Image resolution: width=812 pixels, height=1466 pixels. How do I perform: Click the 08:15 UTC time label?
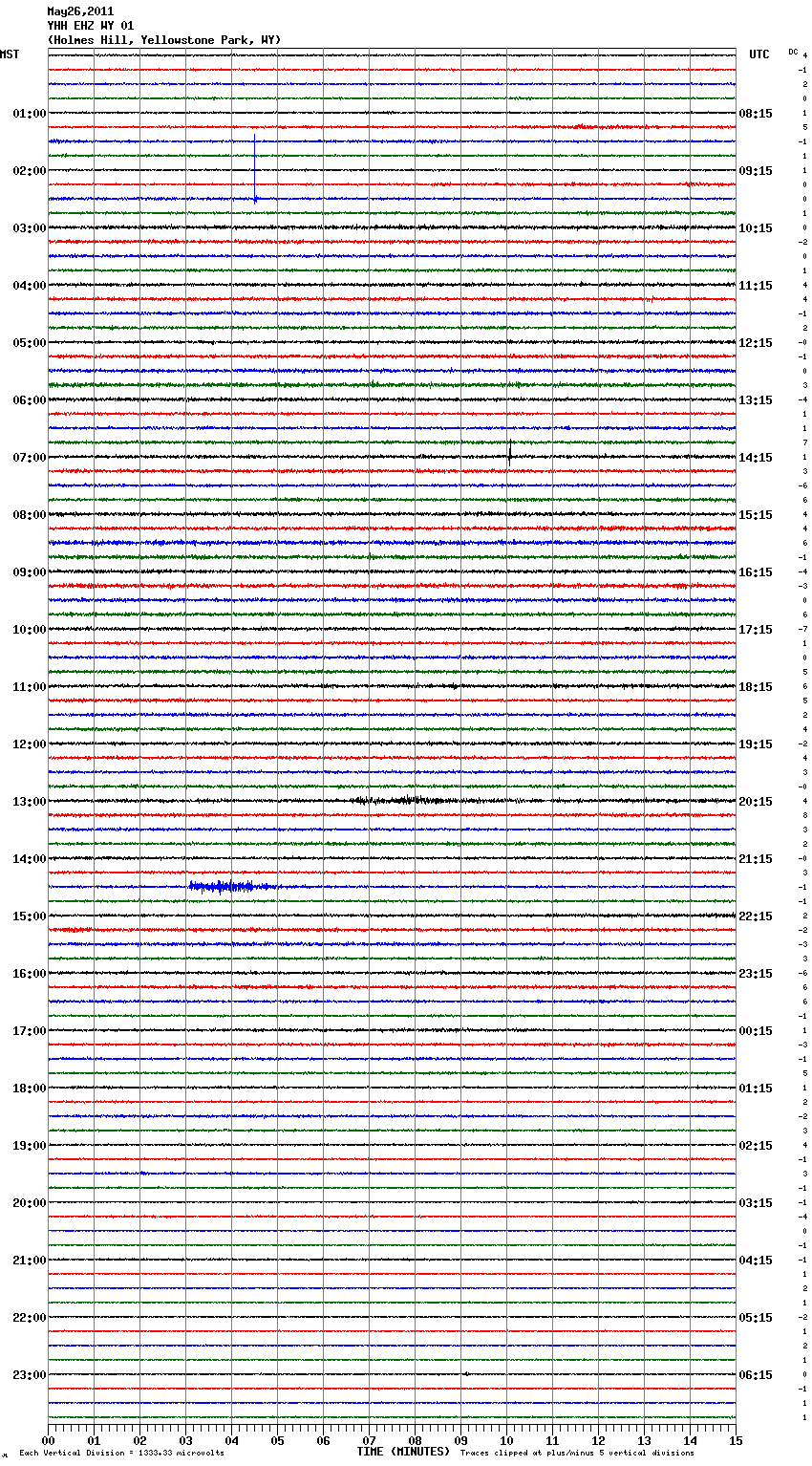click(756, 114)
